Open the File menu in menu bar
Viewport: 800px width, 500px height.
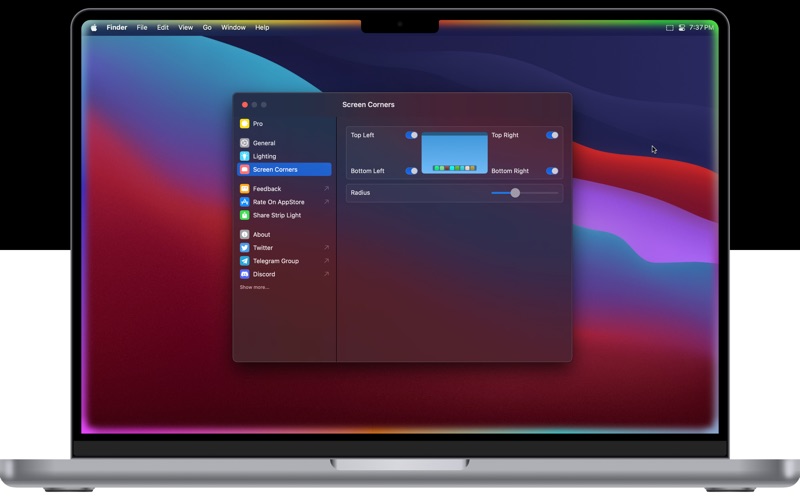(142, 28)
